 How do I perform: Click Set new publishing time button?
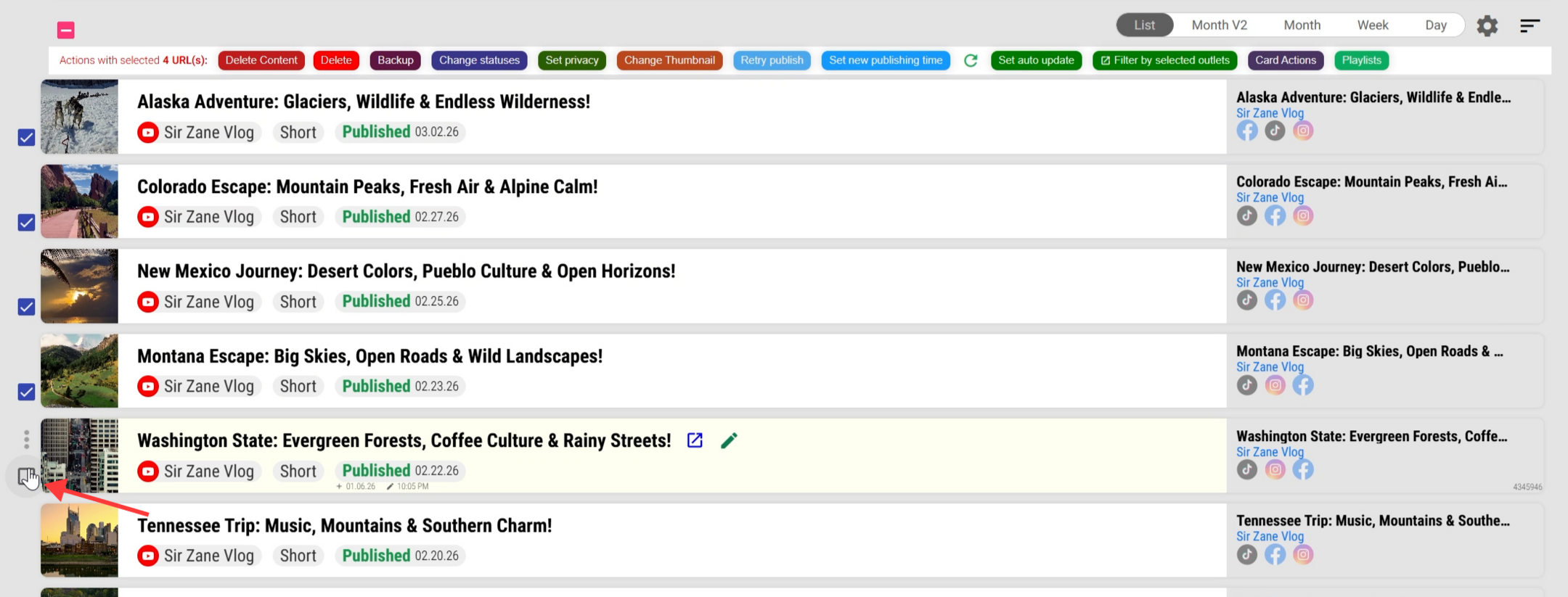pyautogui.click(x=886, y=60)
